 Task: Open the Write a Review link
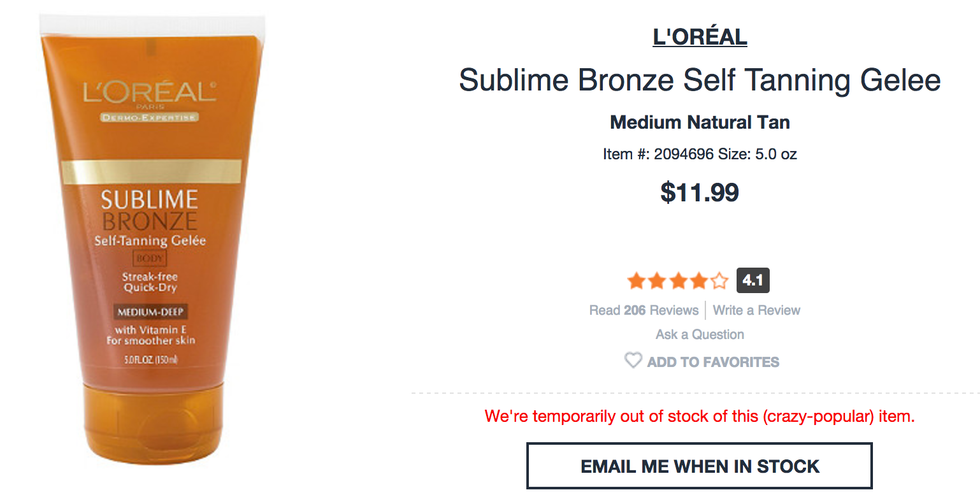tap(757, 310)
